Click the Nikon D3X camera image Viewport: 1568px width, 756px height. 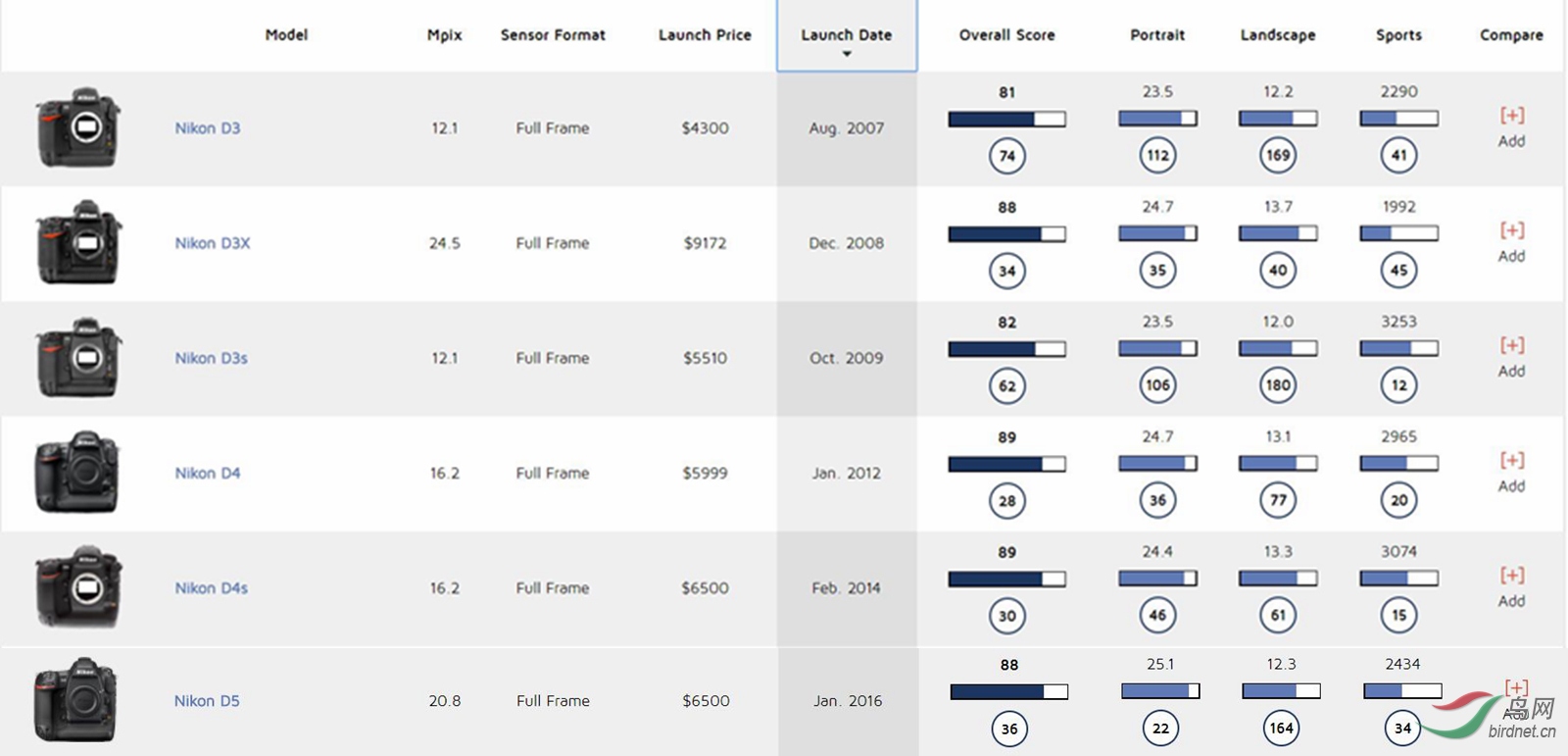78,242
